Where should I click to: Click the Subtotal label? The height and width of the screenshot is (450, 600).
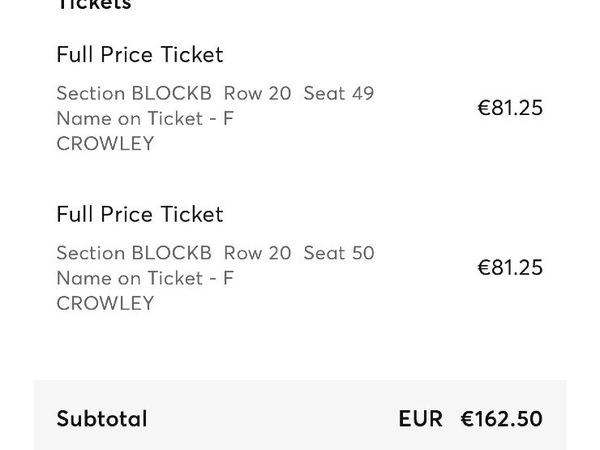click(x=102, y=419)
